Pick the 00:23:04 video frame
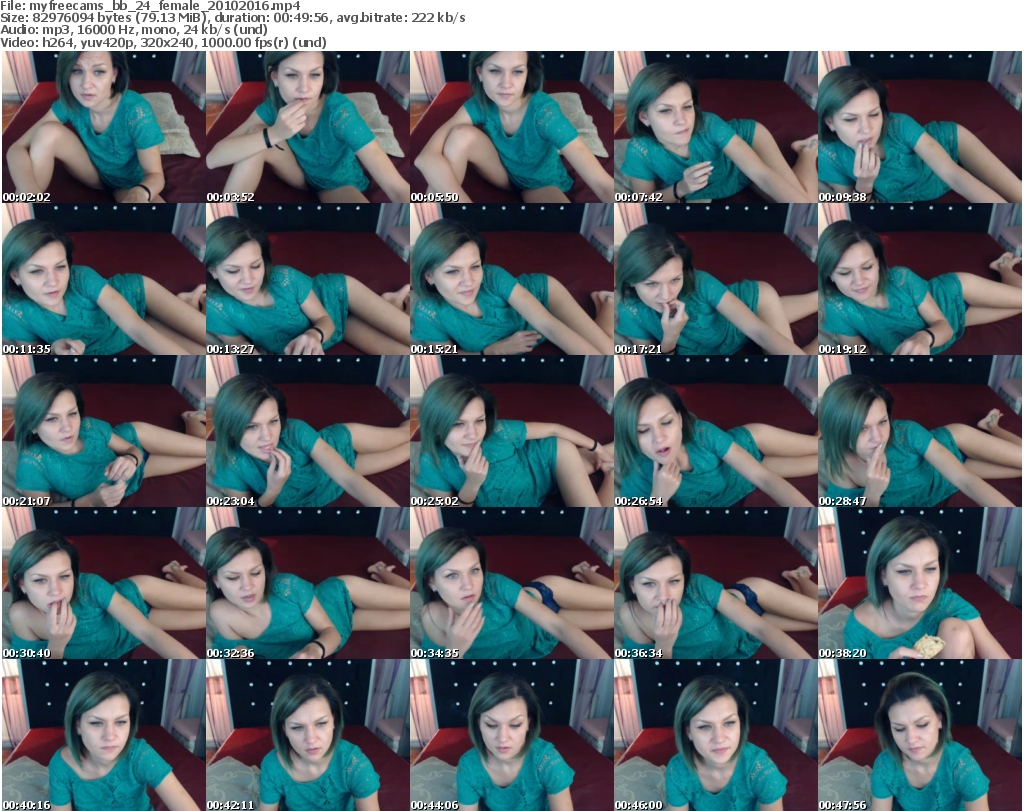The height and width of the screenshot is (811, 1024). [308, 432]
